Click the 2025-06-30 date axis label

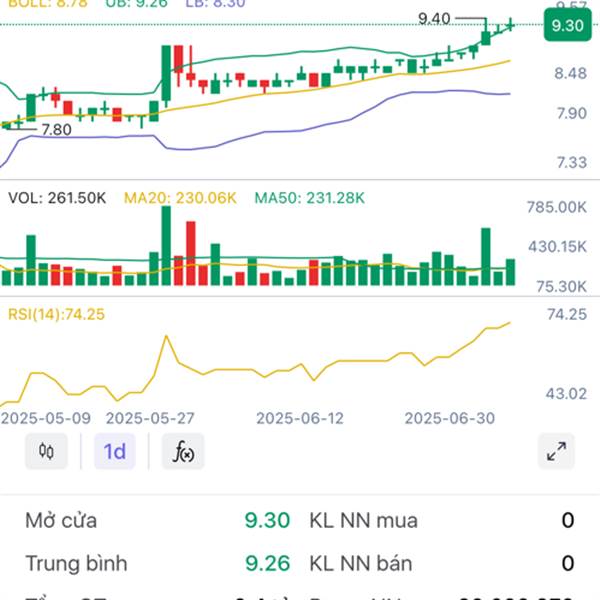[450, 418]
